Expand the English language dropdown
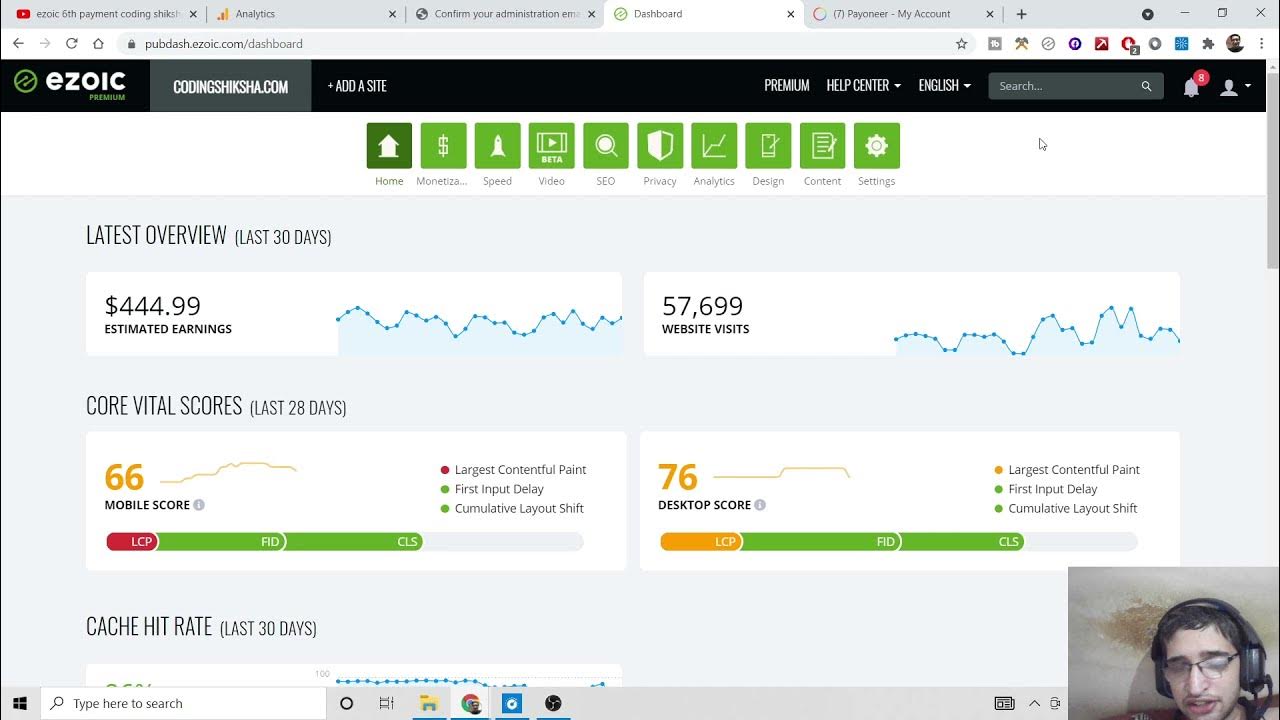This screenshot has width=1280, height=720. pos(944,86)
